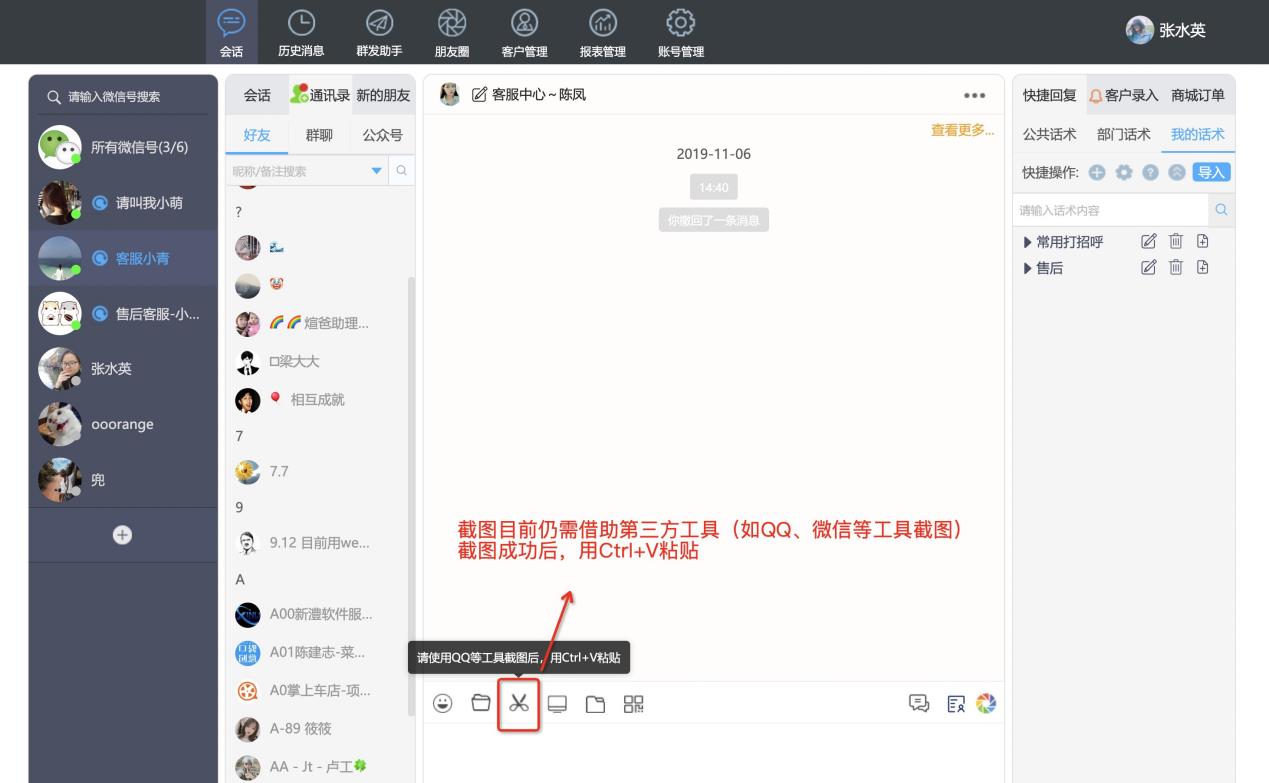Open the 部门话术 tab
1269x783 pixels.
pos(1124,134)
